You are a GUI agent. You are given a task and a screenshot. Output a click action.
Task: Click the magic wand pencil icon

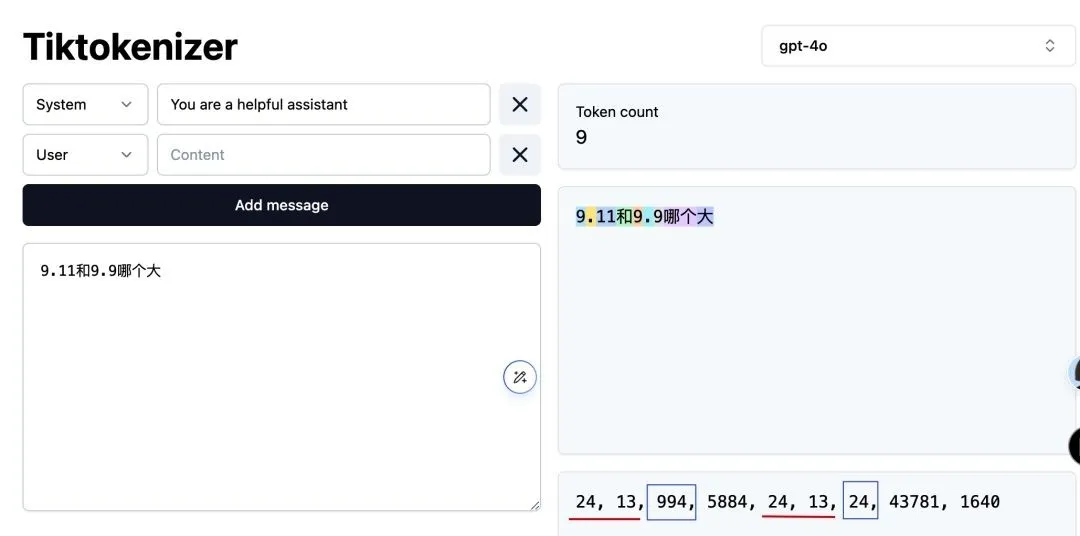coord(519,377)
